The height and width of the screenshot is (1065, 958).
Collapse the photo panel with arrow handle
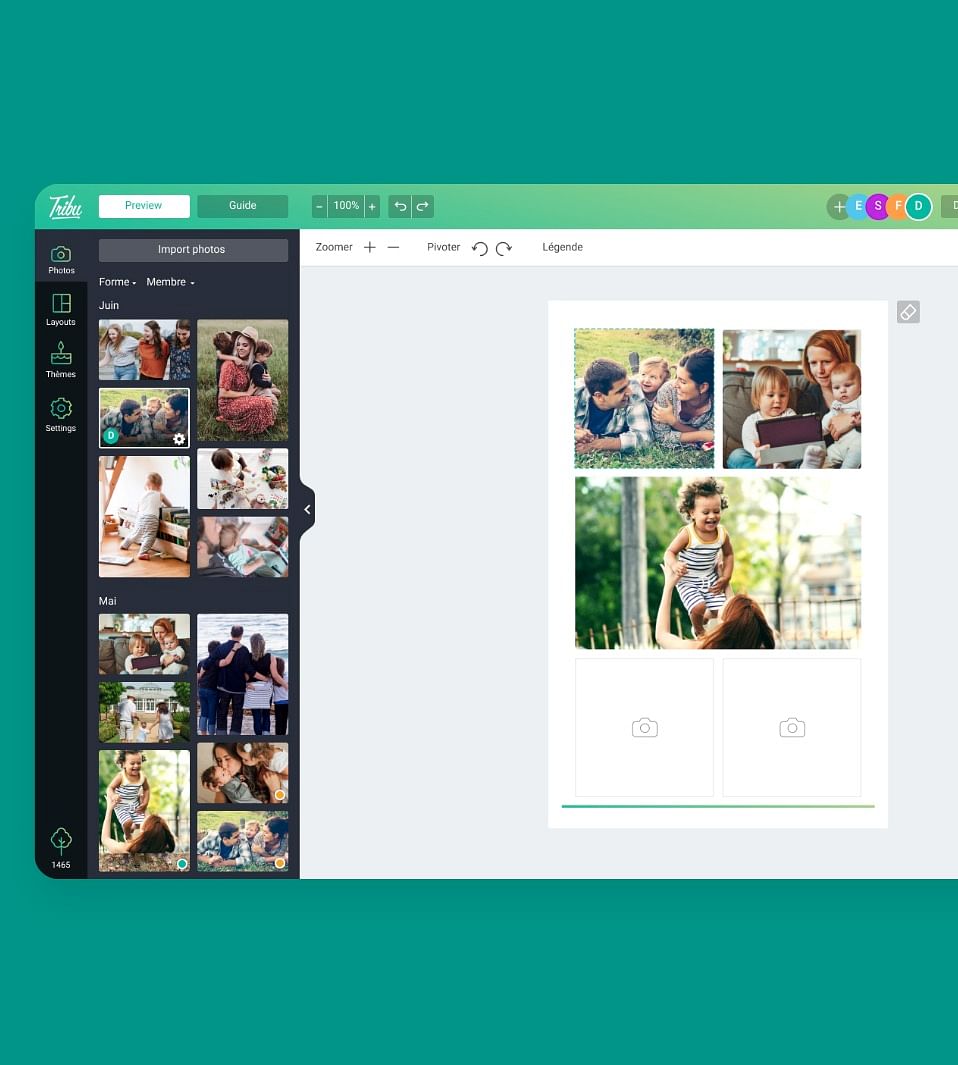307,510
